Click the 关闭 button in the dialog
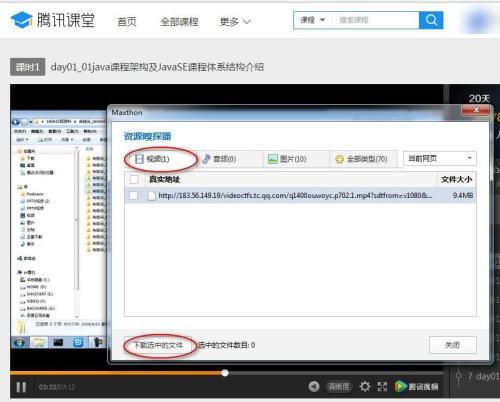The width and height of the screenshot is (500, 402). [x=453, y=345]
